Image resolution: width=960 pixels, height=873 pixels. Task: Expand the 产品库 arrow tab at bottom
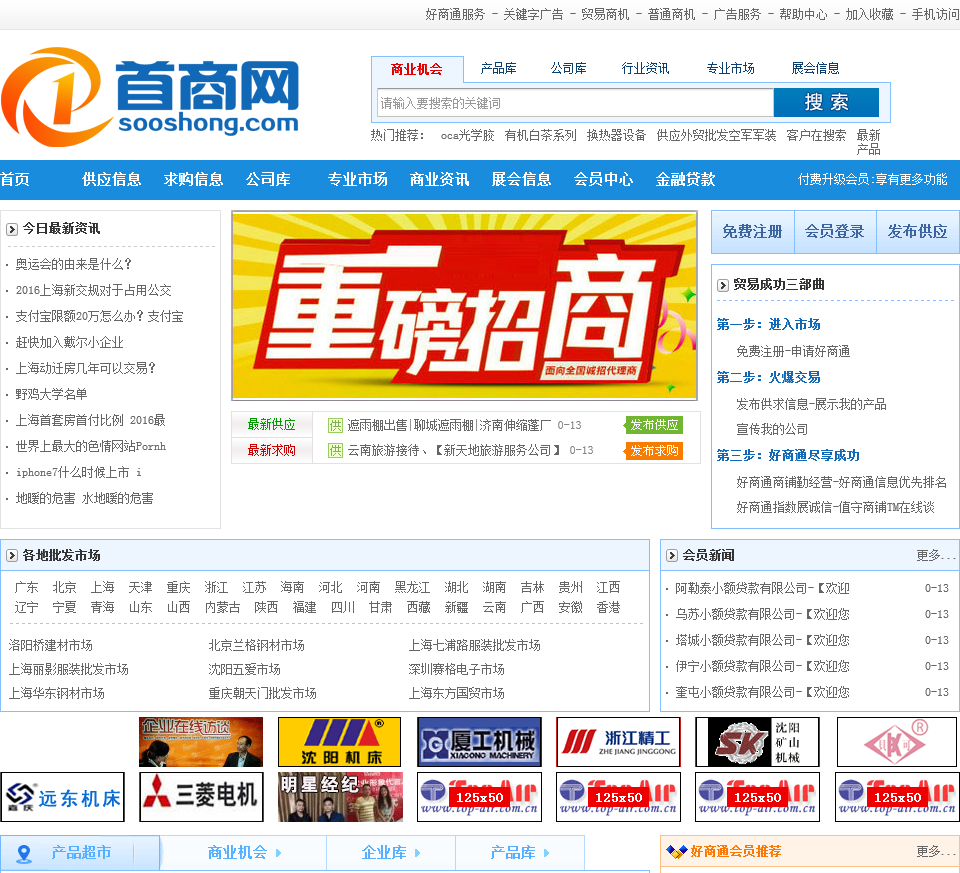tap(520, 853)
